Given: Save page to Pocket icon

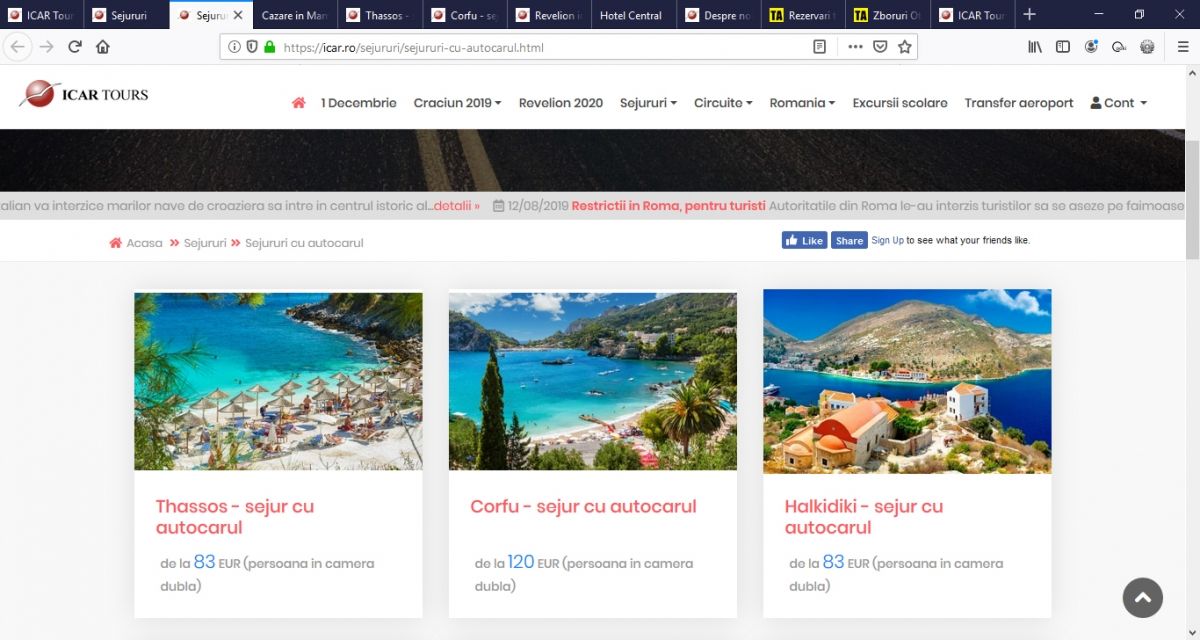Looking at the screenshot, I should [880, 47].
